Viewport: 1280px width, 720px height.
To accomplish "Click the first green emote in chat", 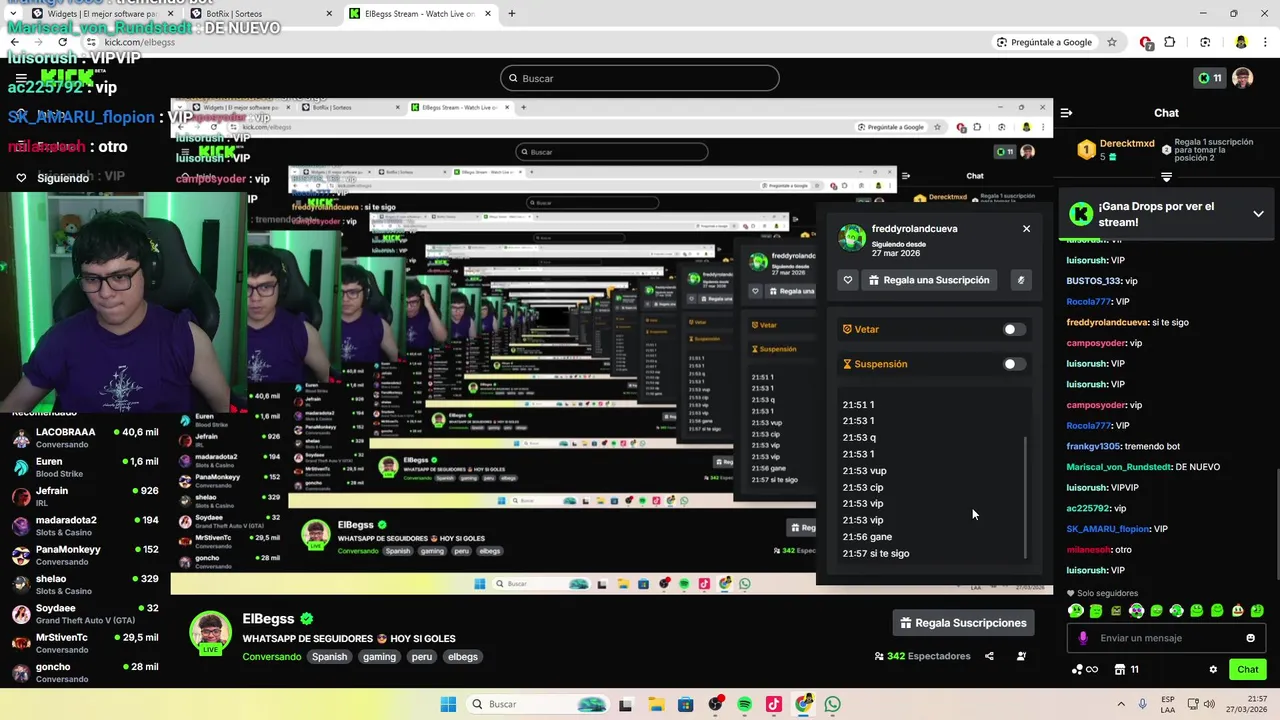I will [1076, 610].
